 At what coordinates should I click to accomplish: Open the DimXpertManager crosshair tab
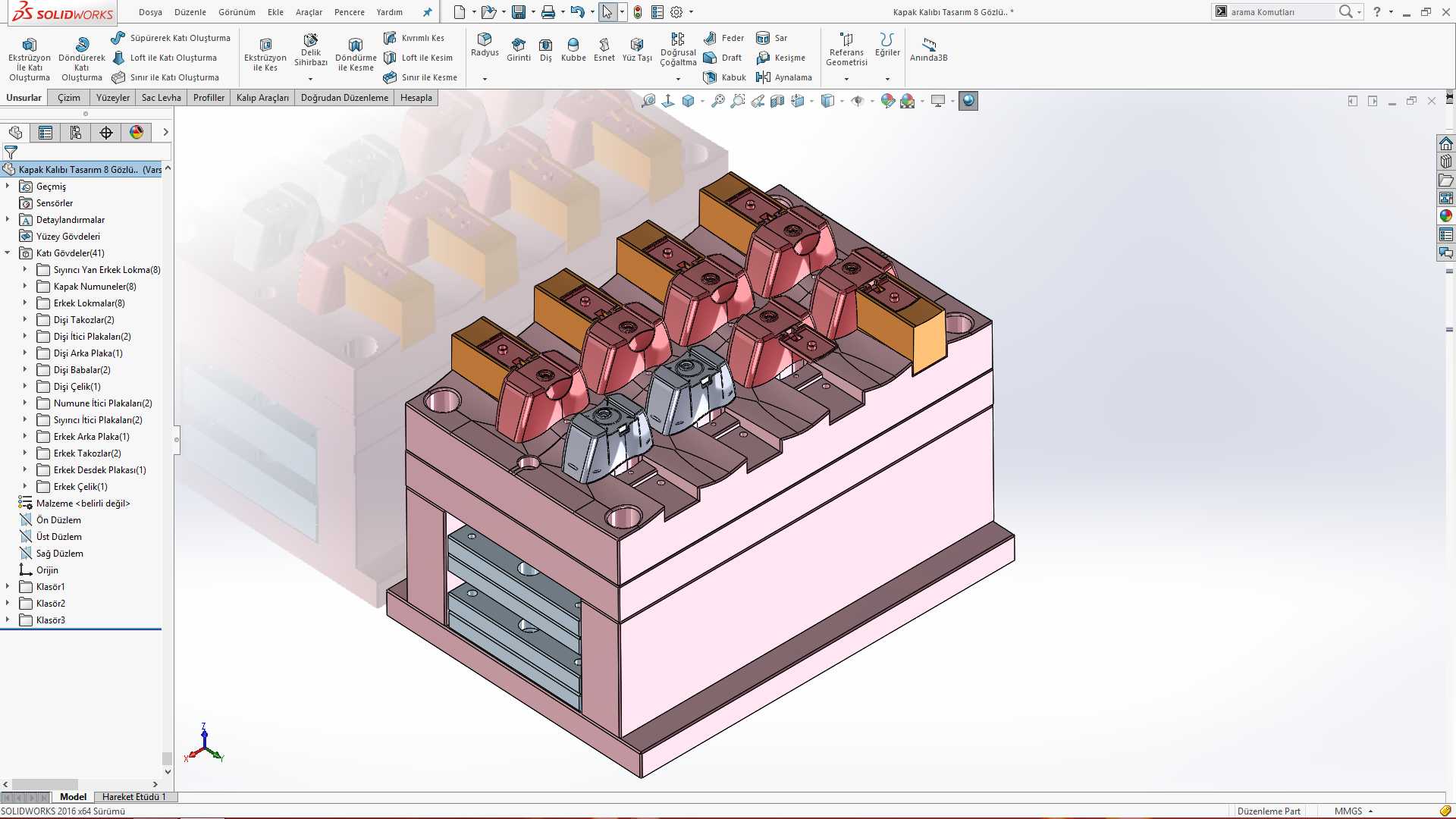click(106, 133)
